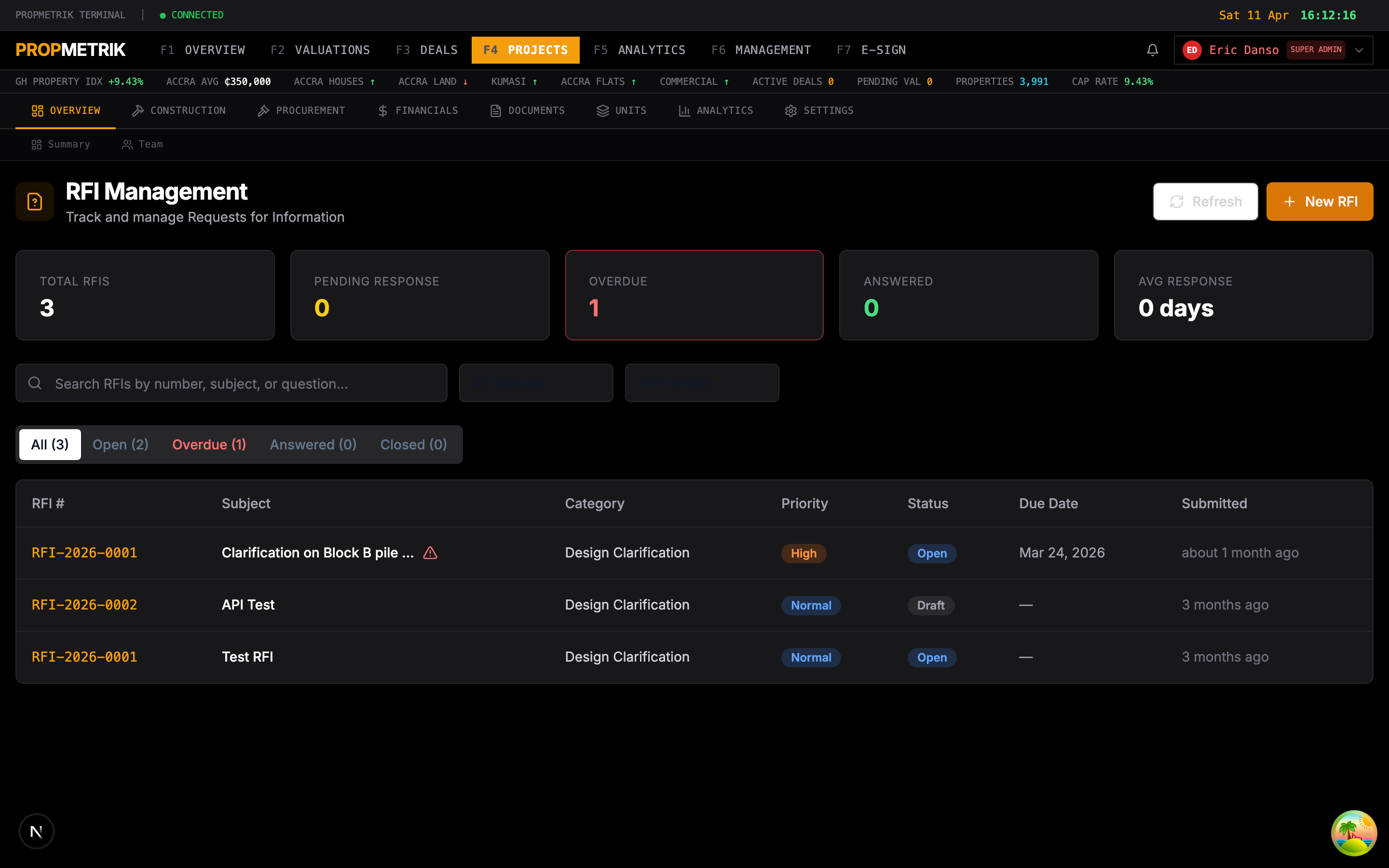Show Overdue (1) RFIs
1389x868 pixels.
[209, 444]
